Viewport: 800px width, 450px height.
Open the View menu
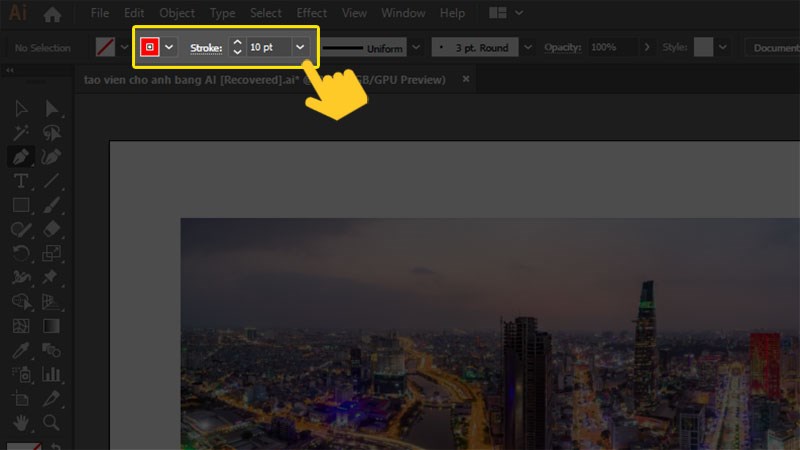[354, 13]
